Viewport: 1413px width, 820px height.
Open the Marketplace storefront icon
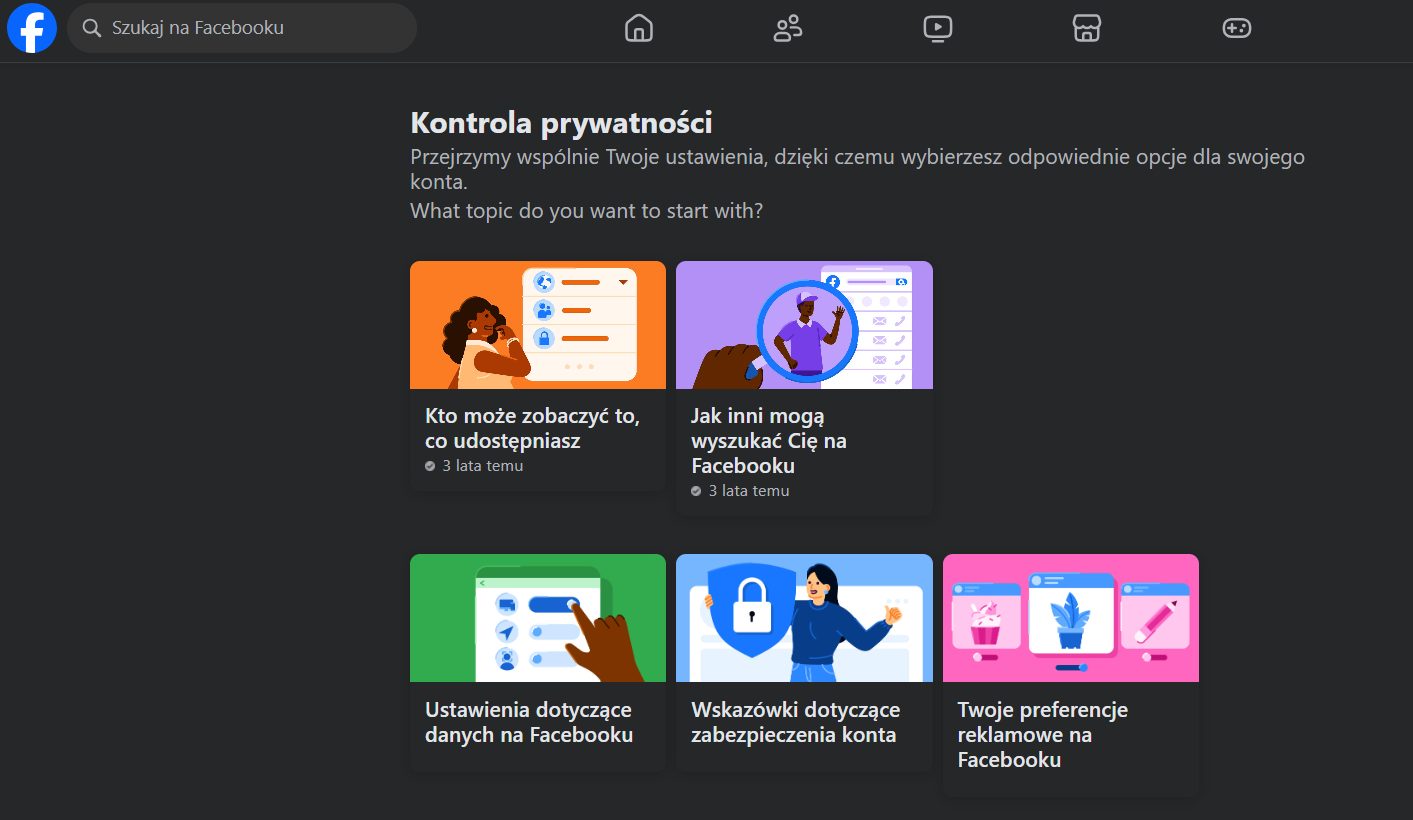tap(1087, 28)
